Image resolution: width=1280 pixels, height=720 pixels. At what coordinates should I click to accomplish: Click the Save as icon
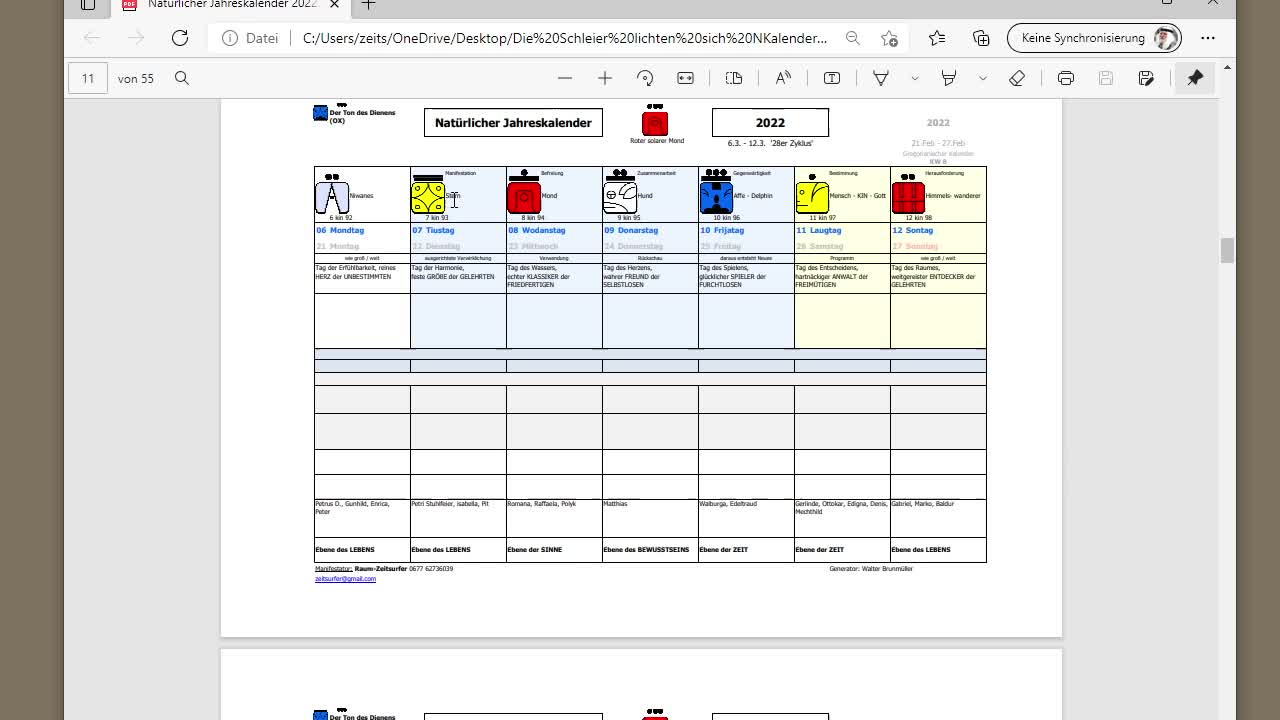coord(1147,78)
